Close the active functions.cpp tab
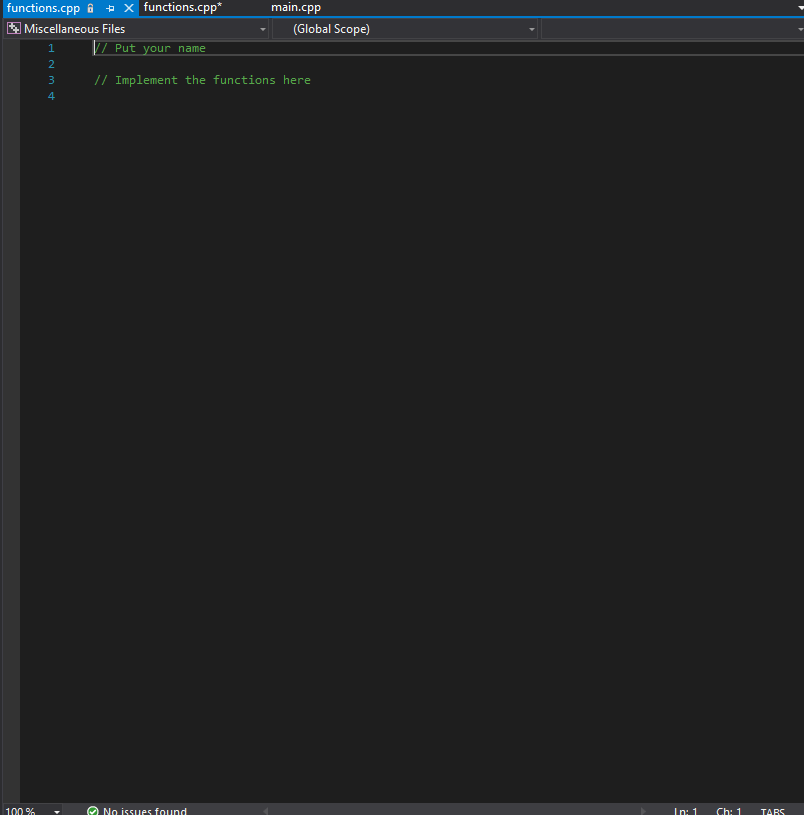 [128, 7]
